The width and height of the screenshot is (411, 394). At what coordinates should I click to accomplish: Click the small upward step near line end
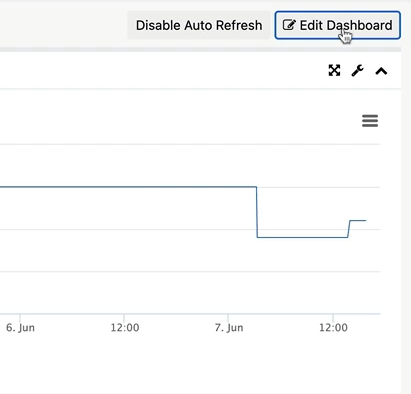(x=349, y=229)
